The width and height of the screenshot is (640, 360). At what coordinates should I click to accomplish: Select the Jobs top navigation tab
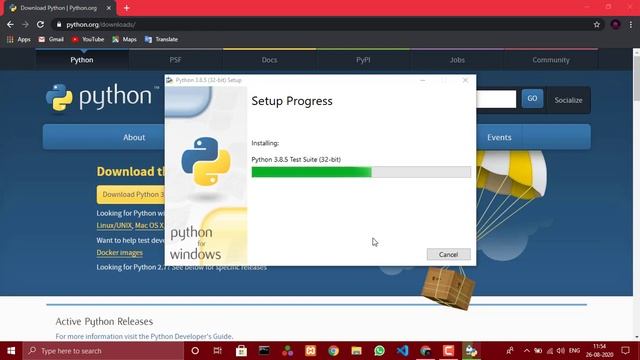coord(457,60)
